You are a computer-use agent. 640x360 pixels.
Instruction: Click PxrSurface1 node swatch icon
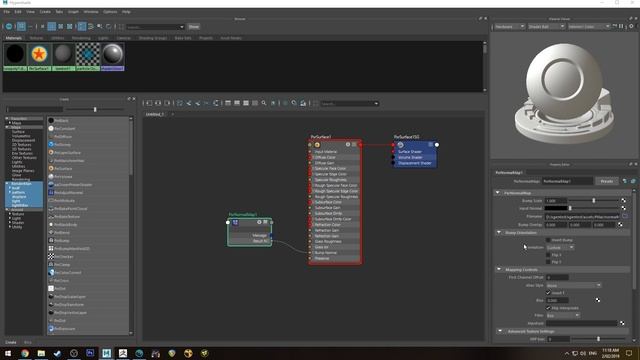click(317, 144)
